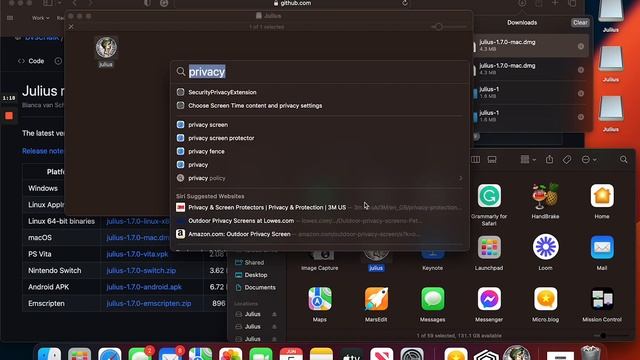This screenshot has height=360, width=640.
Task: Open MarsEdit app in Finder window
Action: click(376, 299)
